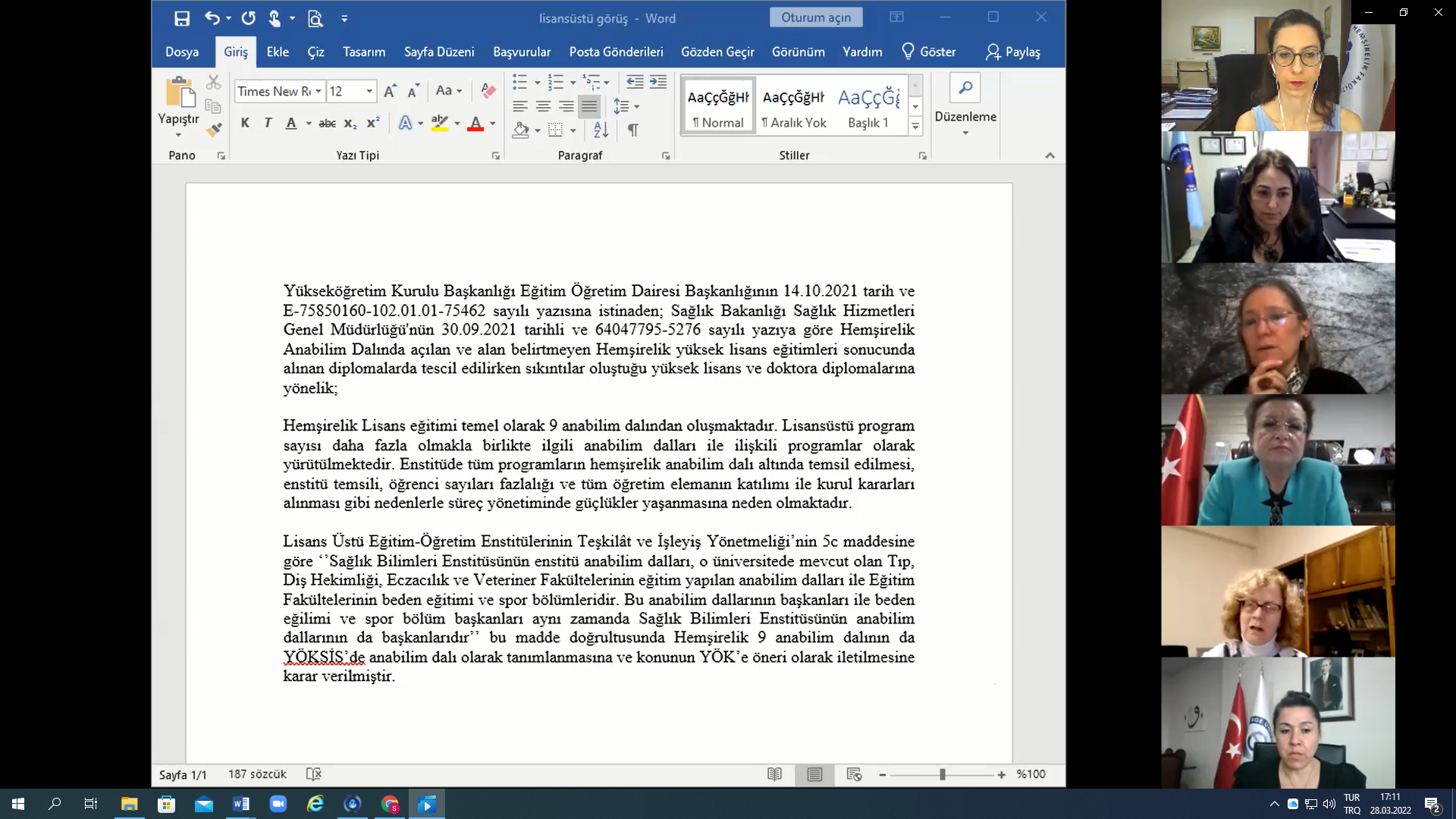Expand the Styles gallery more arrow

click(x=915, y=127)
